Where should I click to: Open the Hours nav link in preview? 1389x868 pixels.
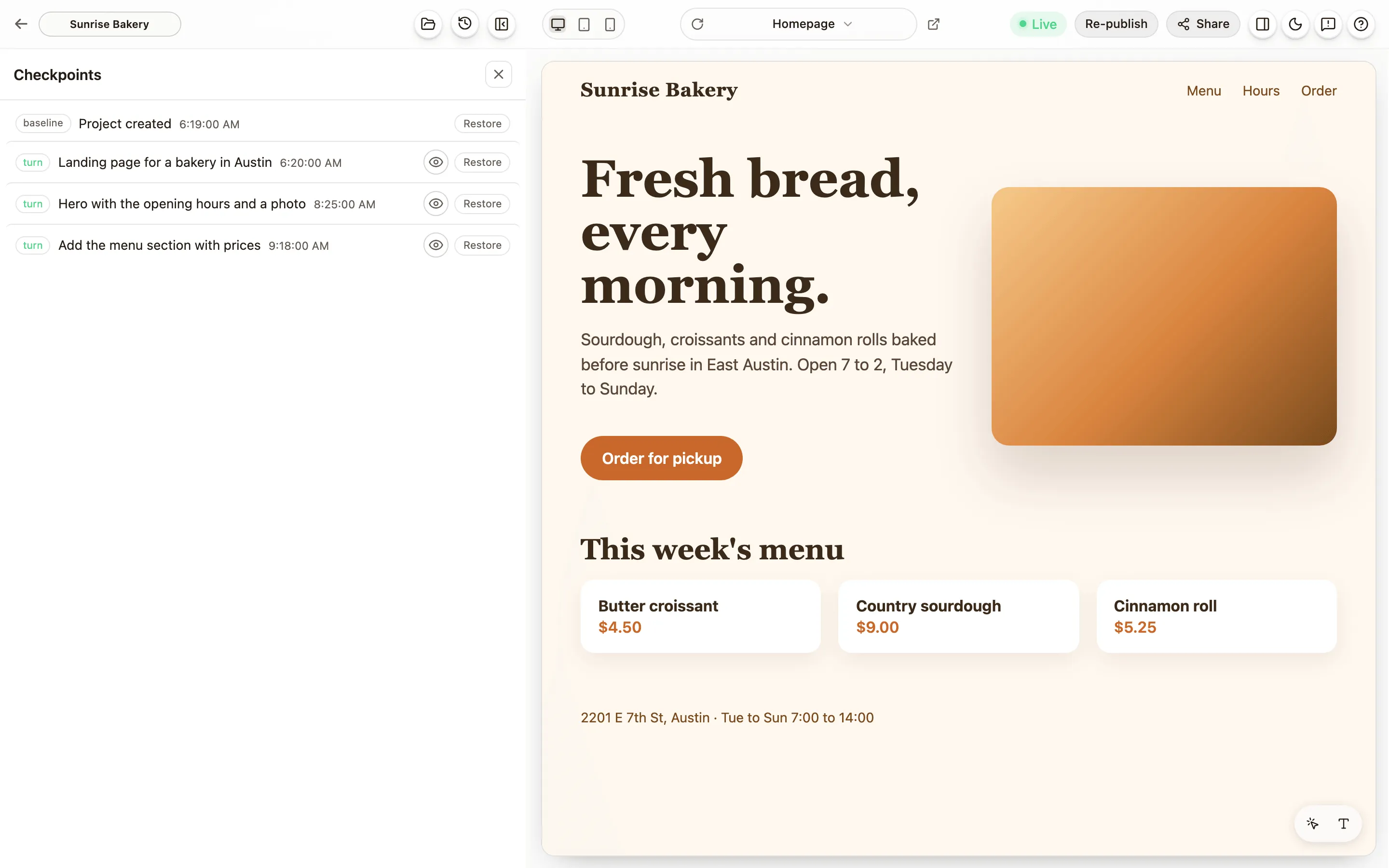click(x=1261, y=91)
